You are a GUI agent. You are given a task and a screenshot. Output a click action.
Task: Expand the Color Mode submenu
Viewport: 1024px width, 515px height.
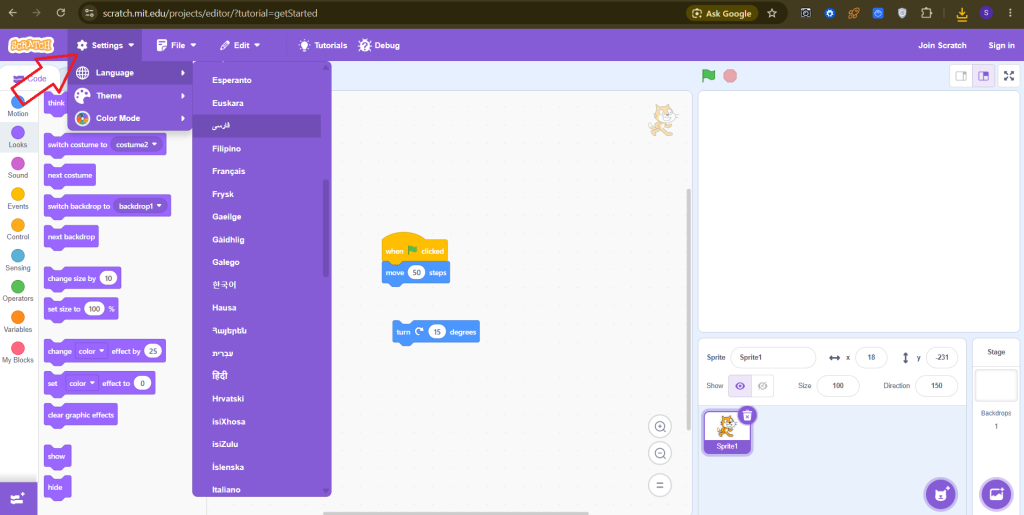tap(130, 118)
